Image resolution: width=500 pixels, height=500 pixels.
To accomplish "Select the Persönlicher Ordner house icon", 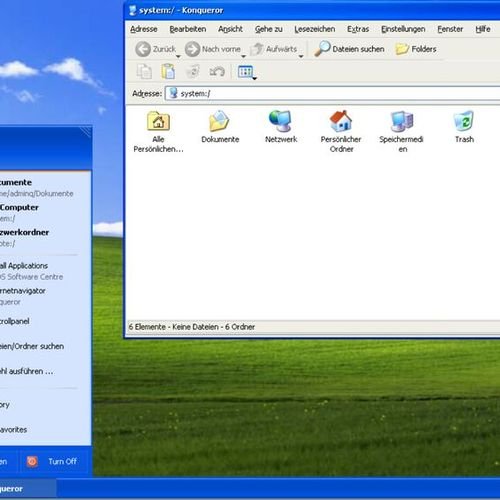I will click(x=341, y=121).
